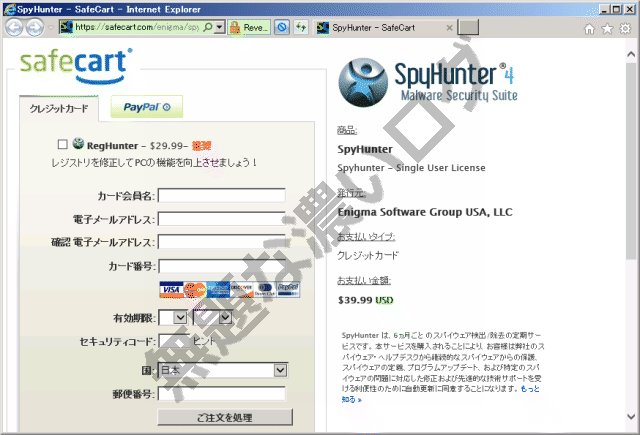Click the American Express card logo

tap(218, 290)
